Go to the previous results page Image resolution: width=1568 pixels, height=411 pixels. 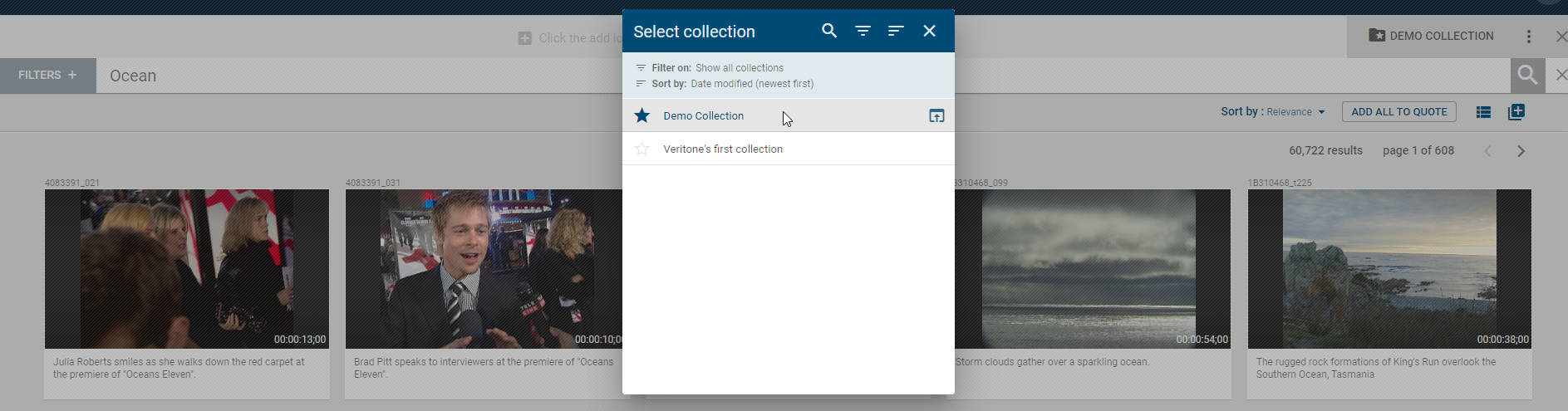coord(1487,151)
